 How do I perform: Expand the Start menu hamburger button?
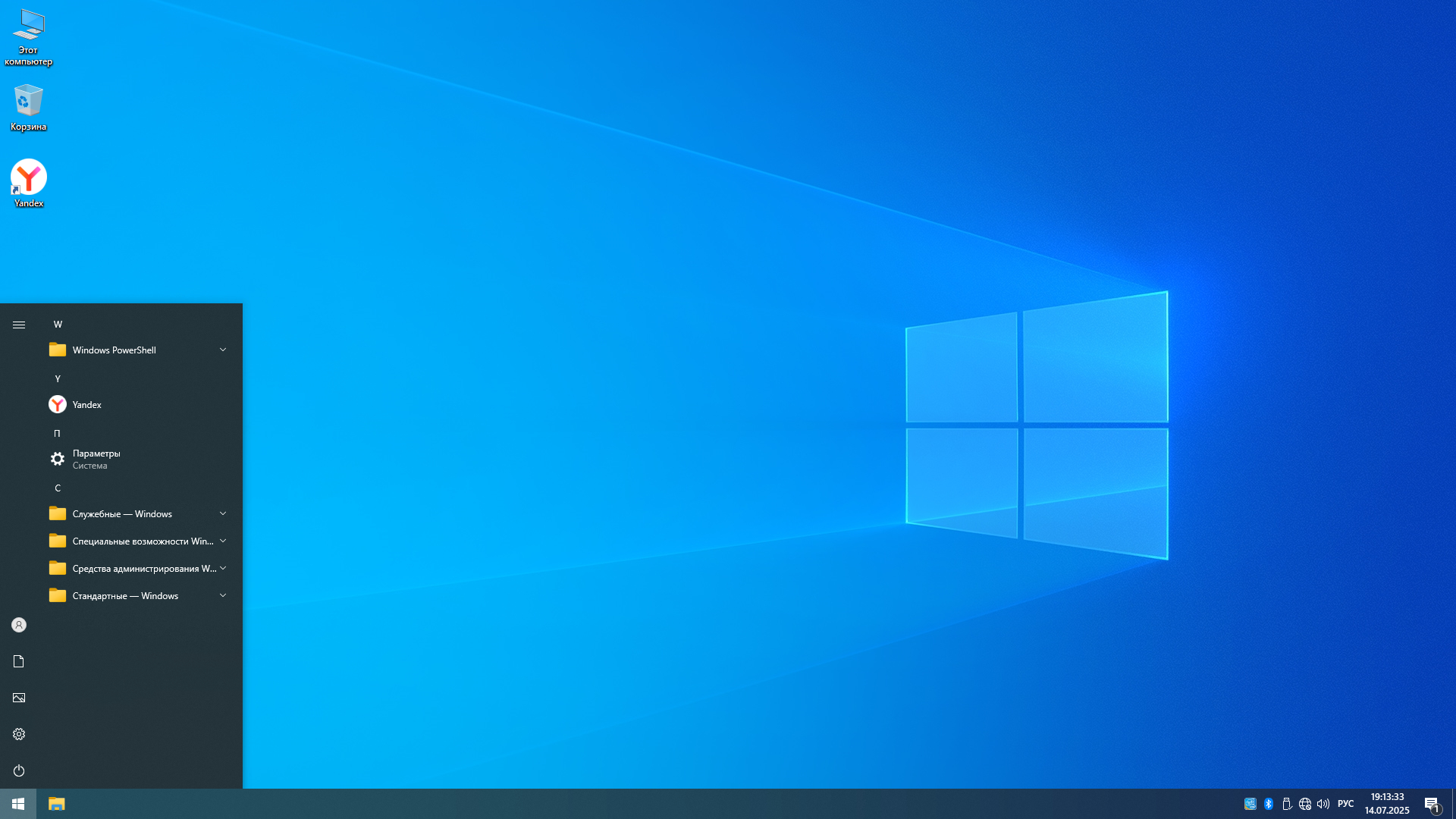(x=19, y=325)
